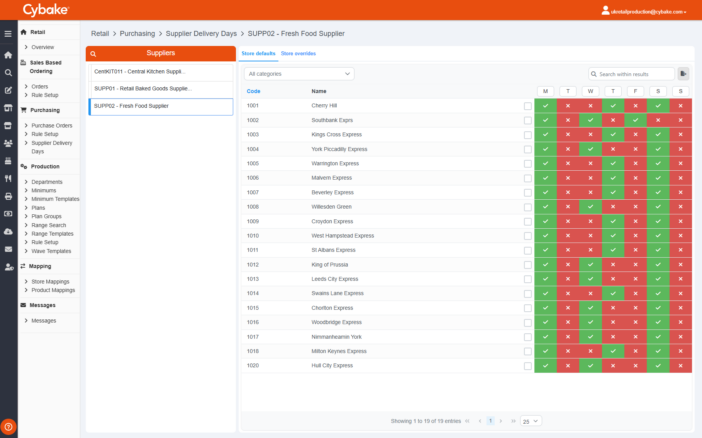Click the export icon beside search box
The width and height of the screenshot is (702, 438).
point(683,74)
